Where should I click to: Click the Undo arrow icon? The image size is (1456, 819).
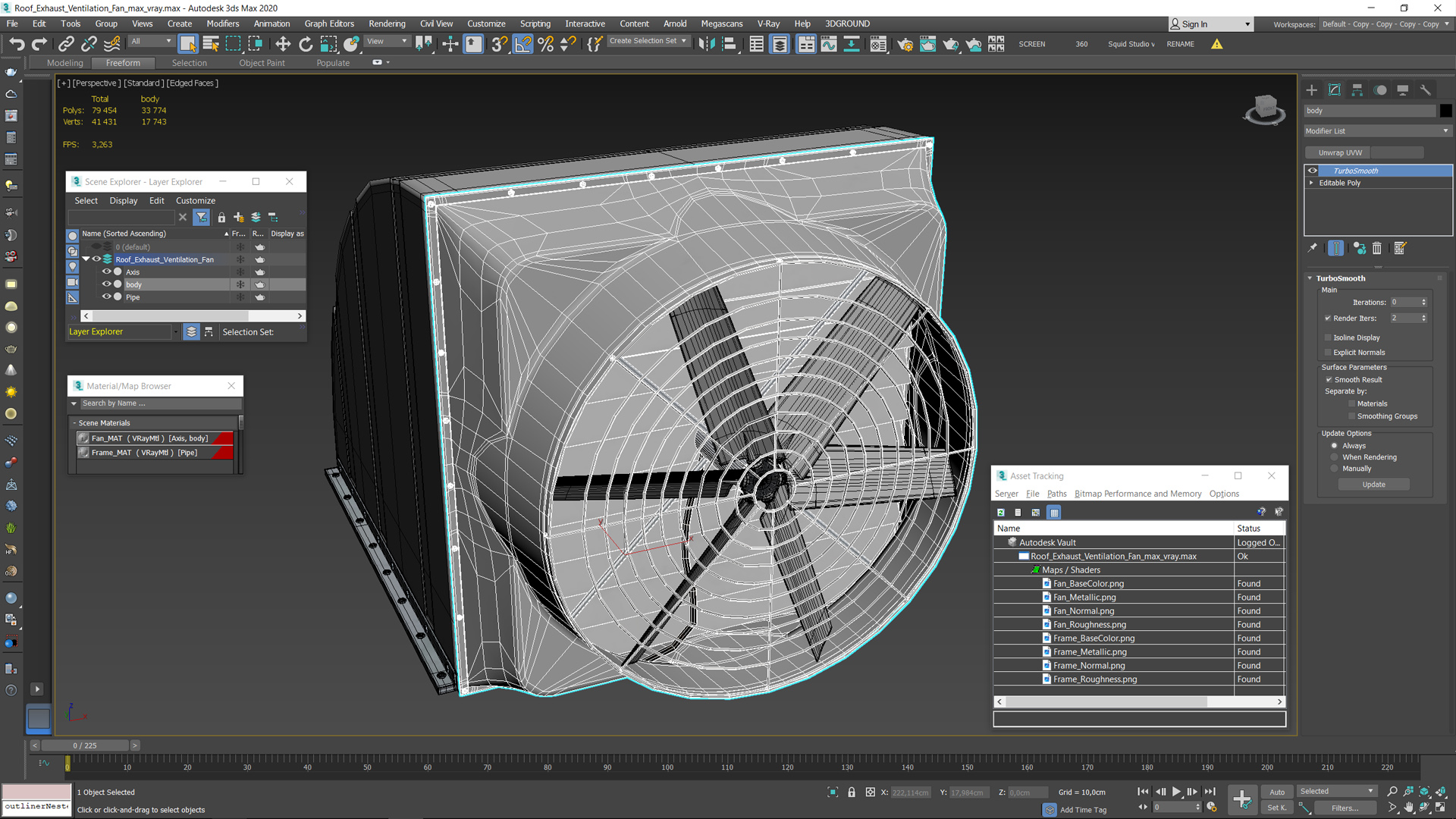point(17,44)
